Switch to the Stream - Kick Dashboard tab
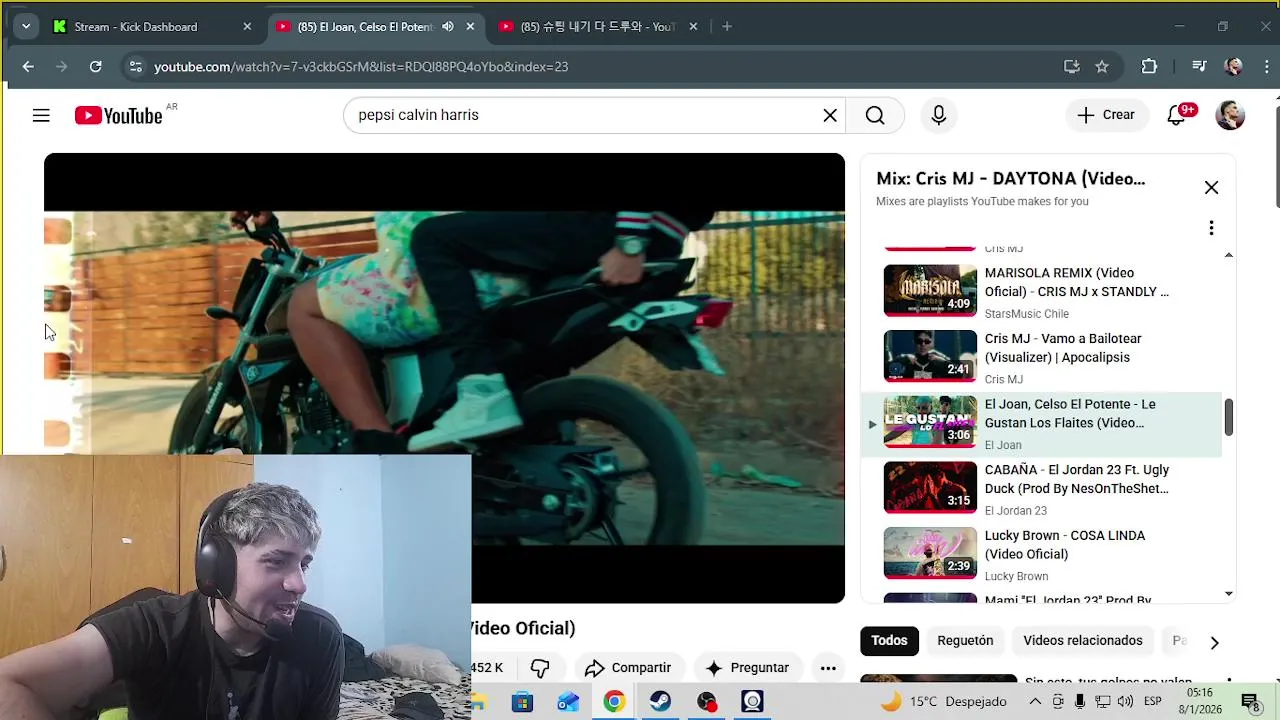The height and width of the screenshot is (720, 1280). (x=136, y=27)
